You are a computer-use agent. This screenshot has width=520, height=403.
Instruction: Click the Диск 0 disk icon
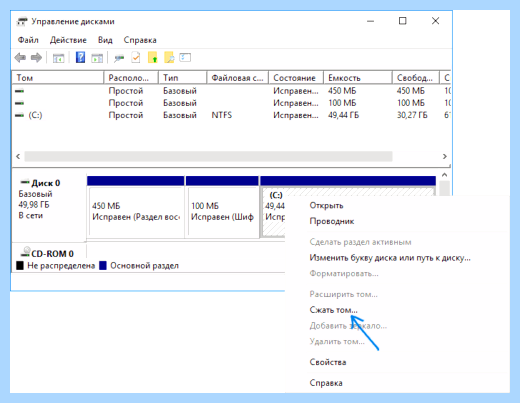(x=25, y=182)
